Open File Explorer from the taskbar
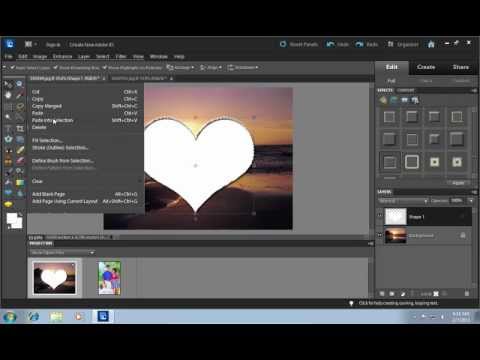 pos(56,316)
